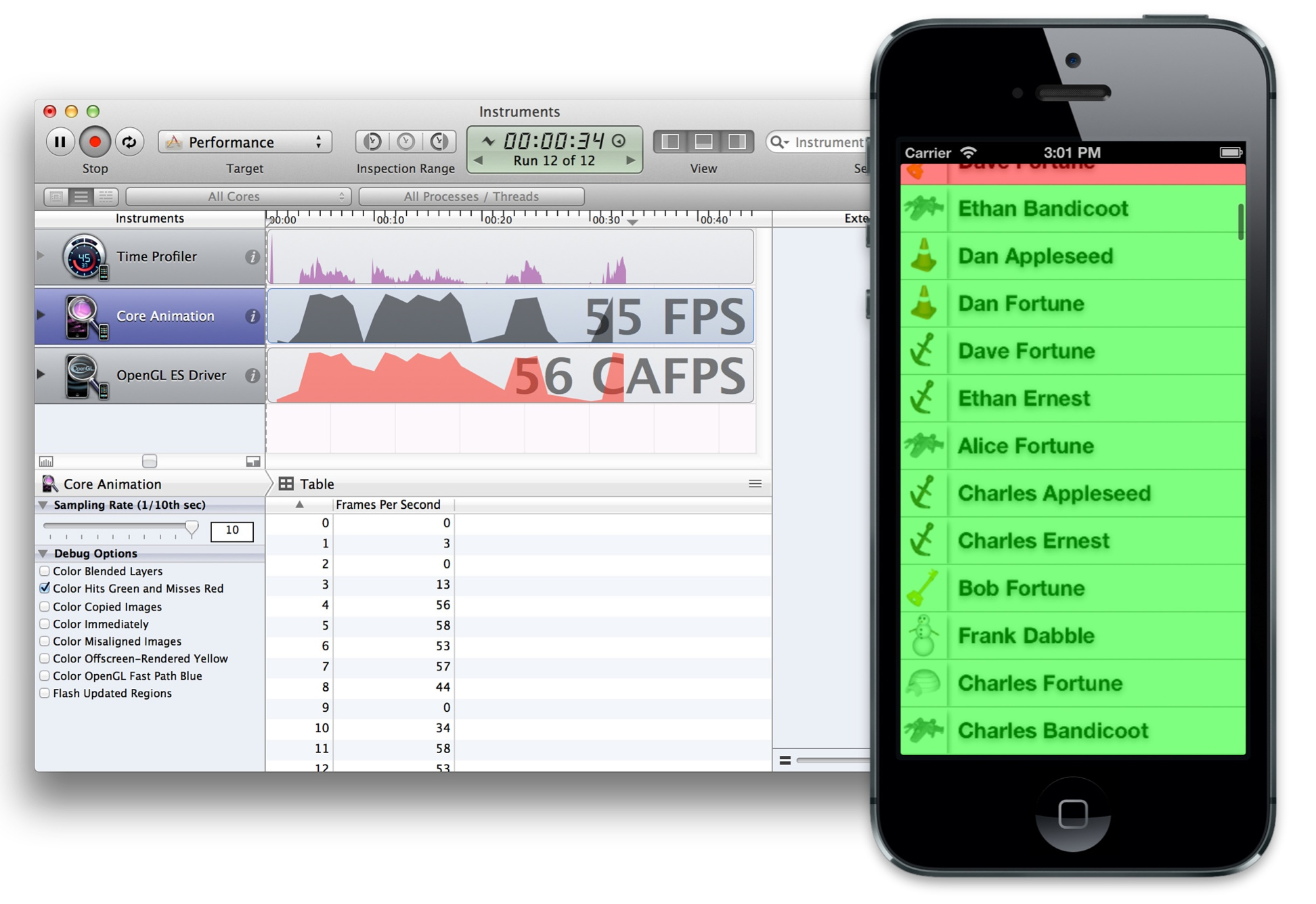1316x904 pixels.
Task: Enable Color Blended Layers
Action: point(45,571)
